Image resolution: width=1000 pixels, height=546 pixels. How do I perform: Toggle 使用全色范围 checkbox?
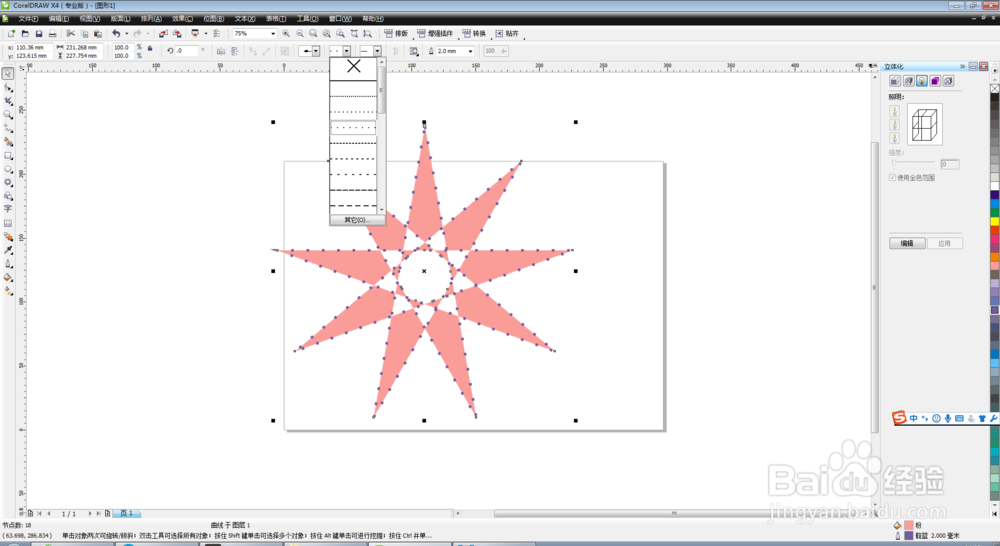893,177
